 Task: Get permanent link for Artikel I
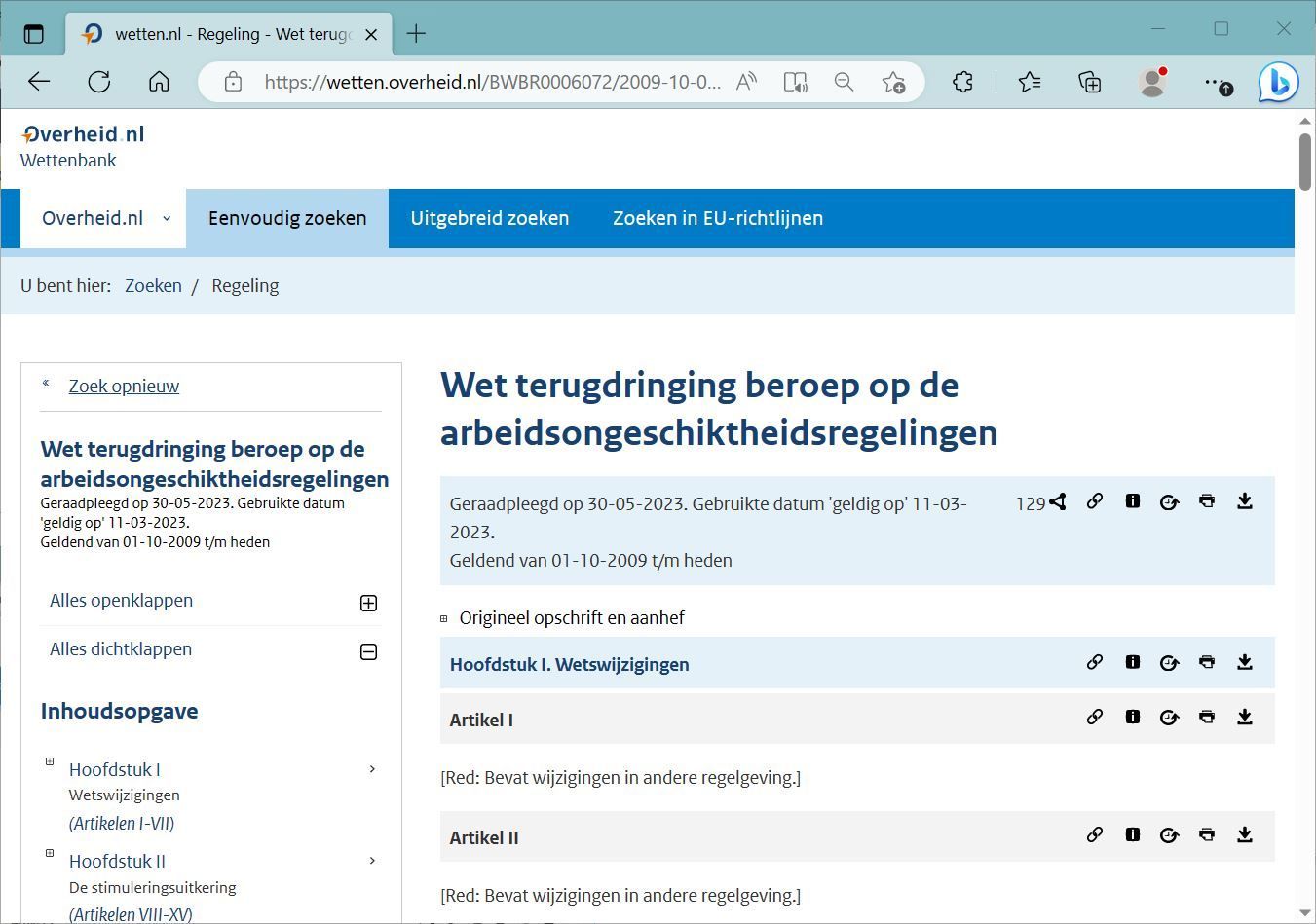[x=1095, y=717]
